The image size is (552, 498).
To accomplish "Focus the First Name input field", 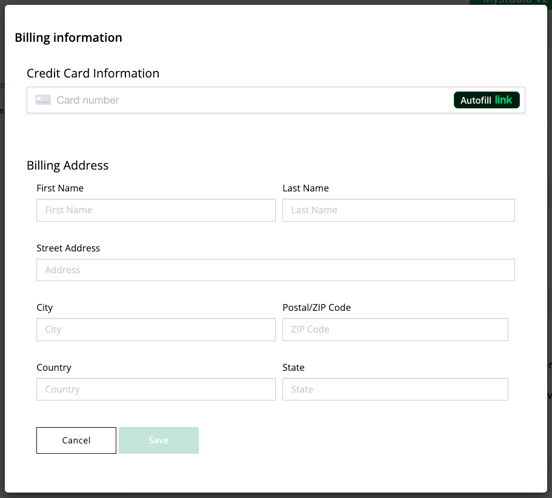I will coord(156,210).
